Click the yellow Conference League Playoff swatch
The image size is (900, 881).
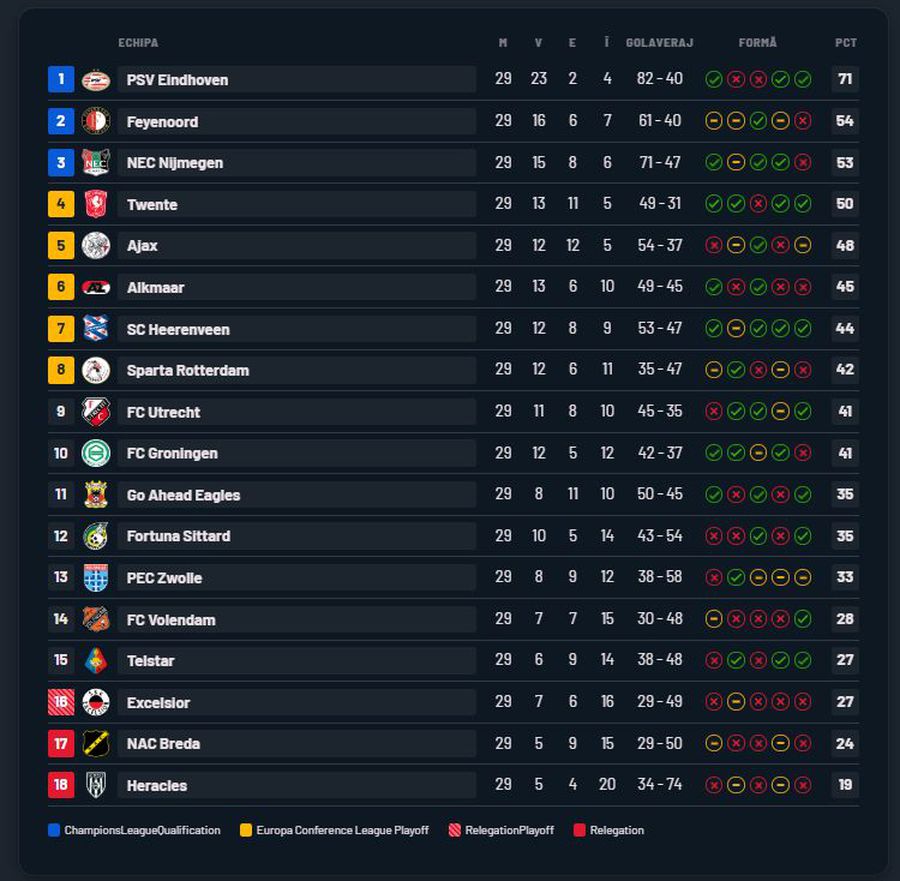246,830
